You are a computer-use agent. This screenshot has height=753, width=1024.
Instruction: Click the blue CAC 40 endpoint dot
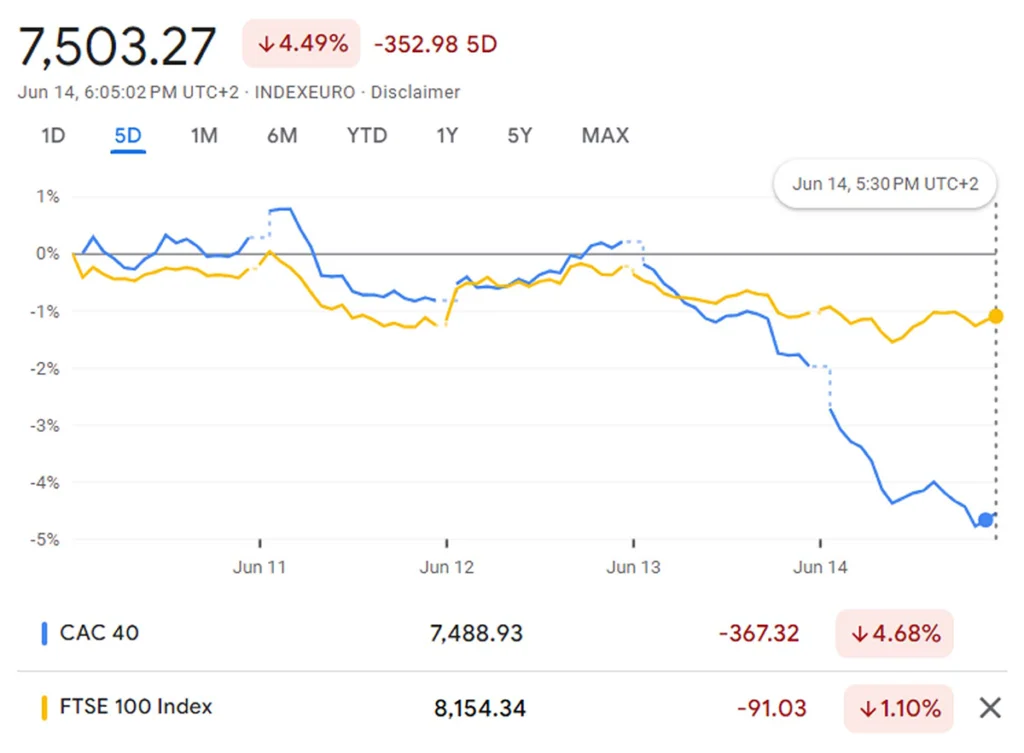click(x=985, y=519)
